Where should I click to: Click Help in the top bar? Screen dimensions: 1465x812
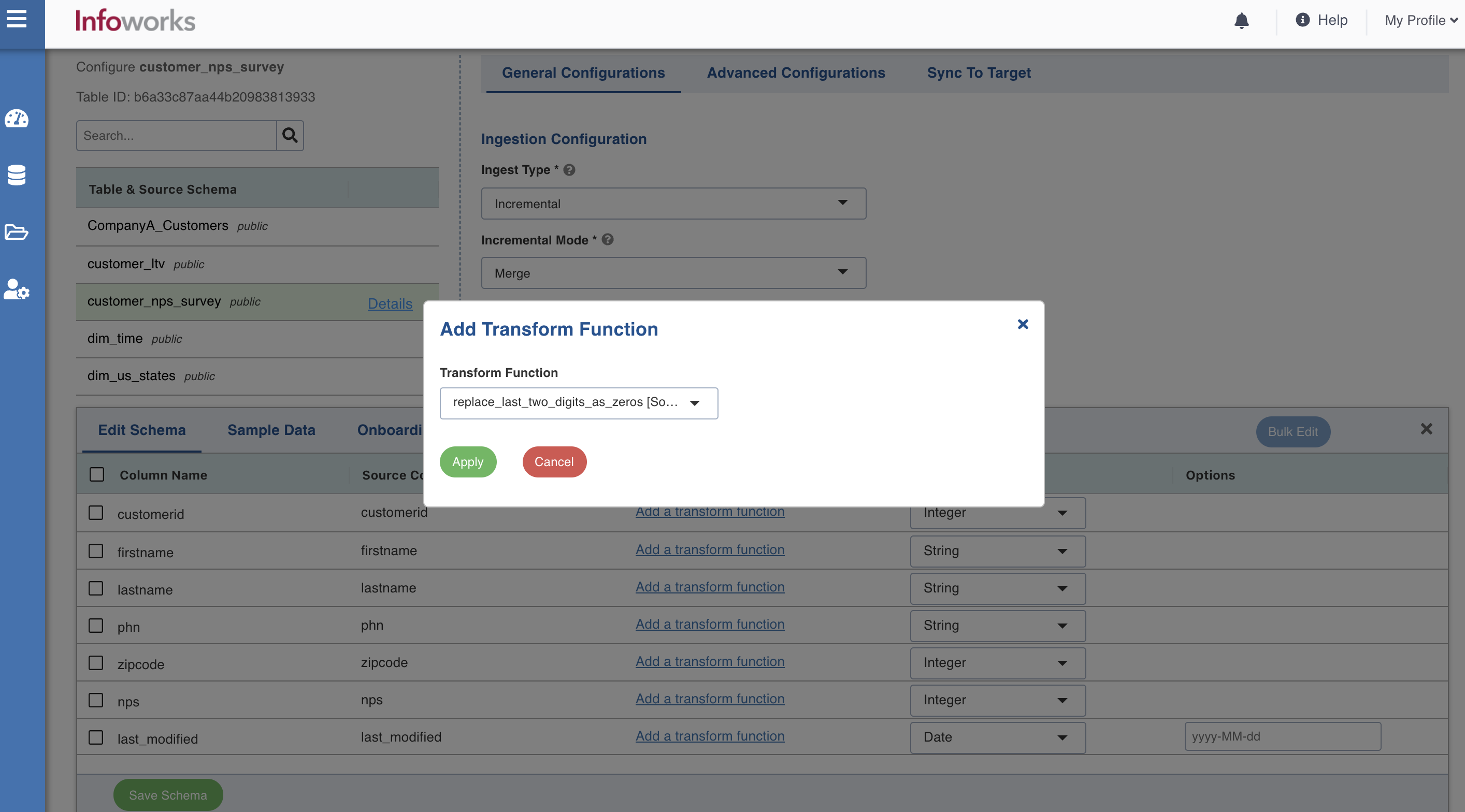pyautogui.click(x=1332, y=21)
